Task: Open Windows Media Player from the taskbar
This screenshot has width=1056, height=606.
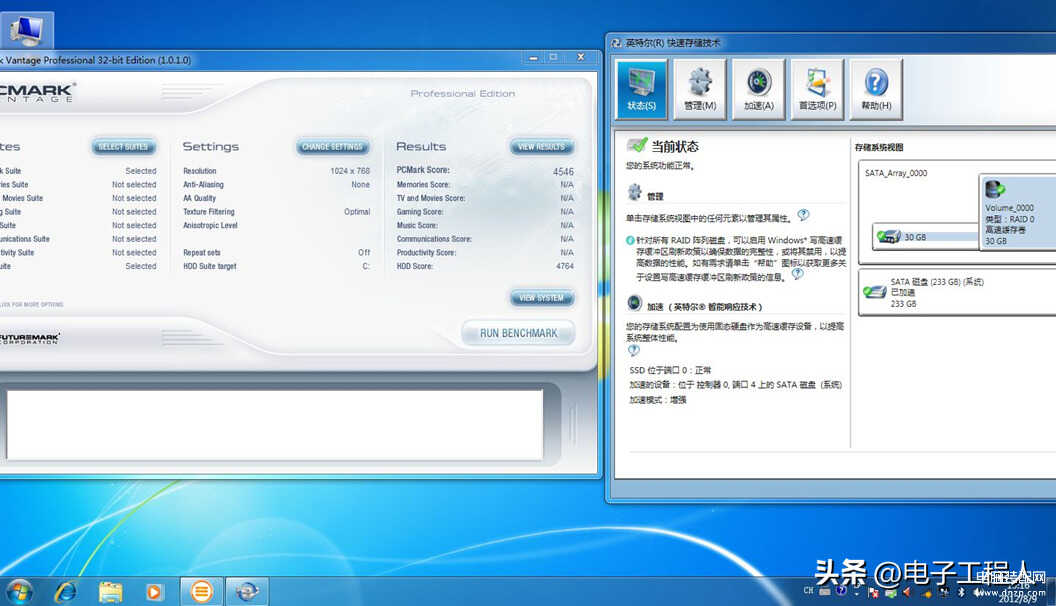Action: (x=154, y=592)
